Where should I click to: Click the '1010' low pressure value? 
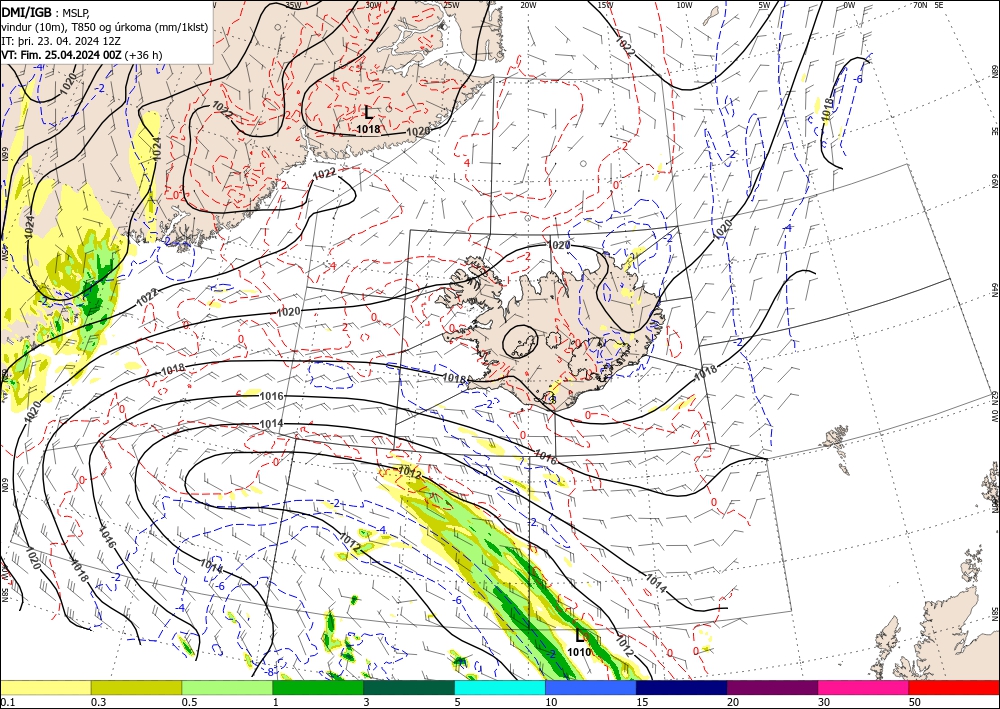(x=579, y=652)
